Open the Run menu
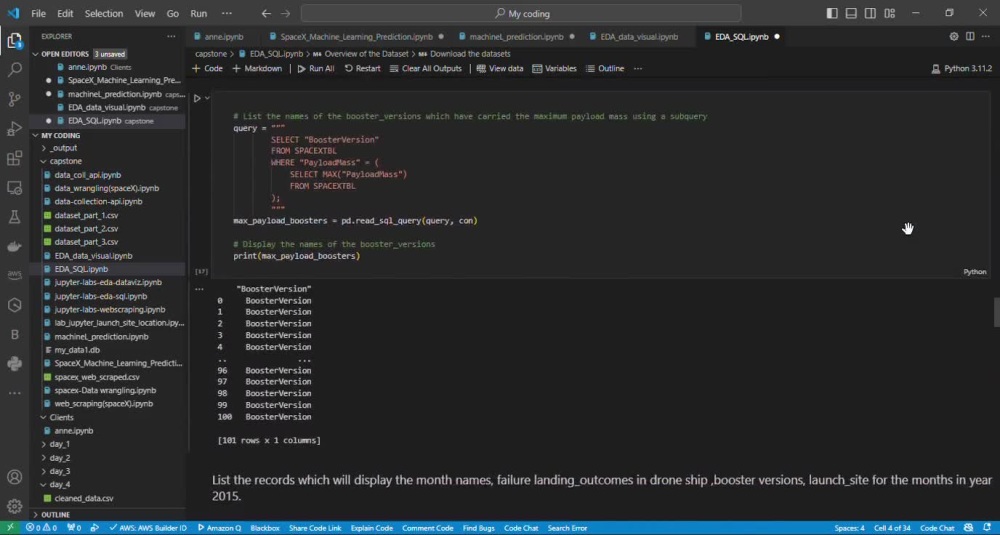 point(198,13)
